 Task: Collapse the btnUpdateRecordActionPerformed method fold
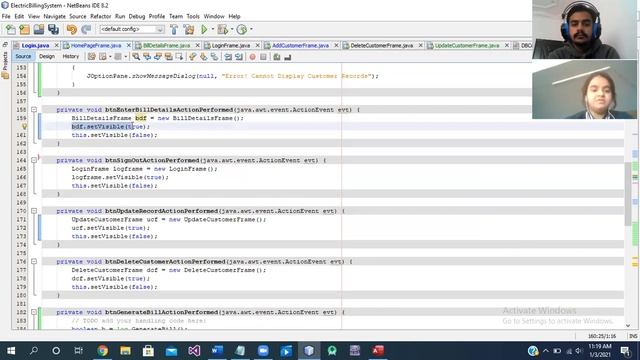pos(34,211)
